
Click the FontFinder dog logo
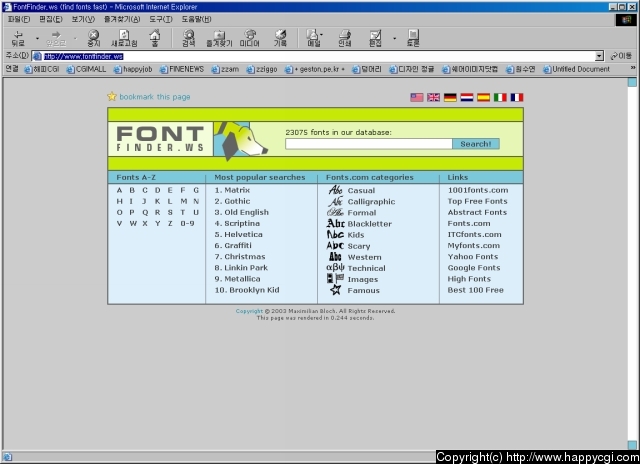coord(241,140)
